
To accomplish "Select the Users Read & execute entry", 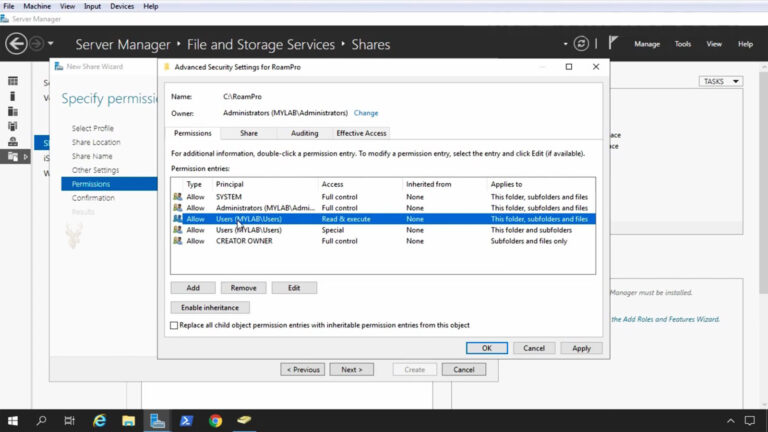I will (383, 219).
